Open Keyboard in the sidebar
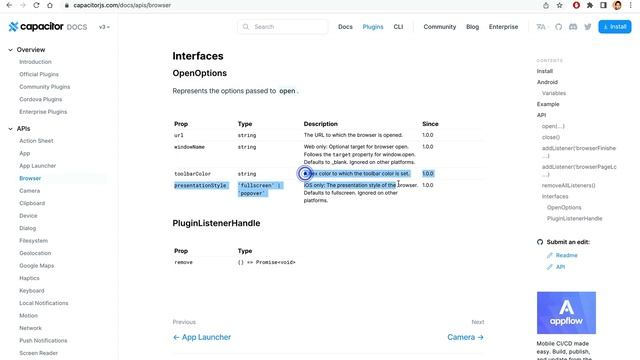Screen dimensions: 640x360 (31, 291)
